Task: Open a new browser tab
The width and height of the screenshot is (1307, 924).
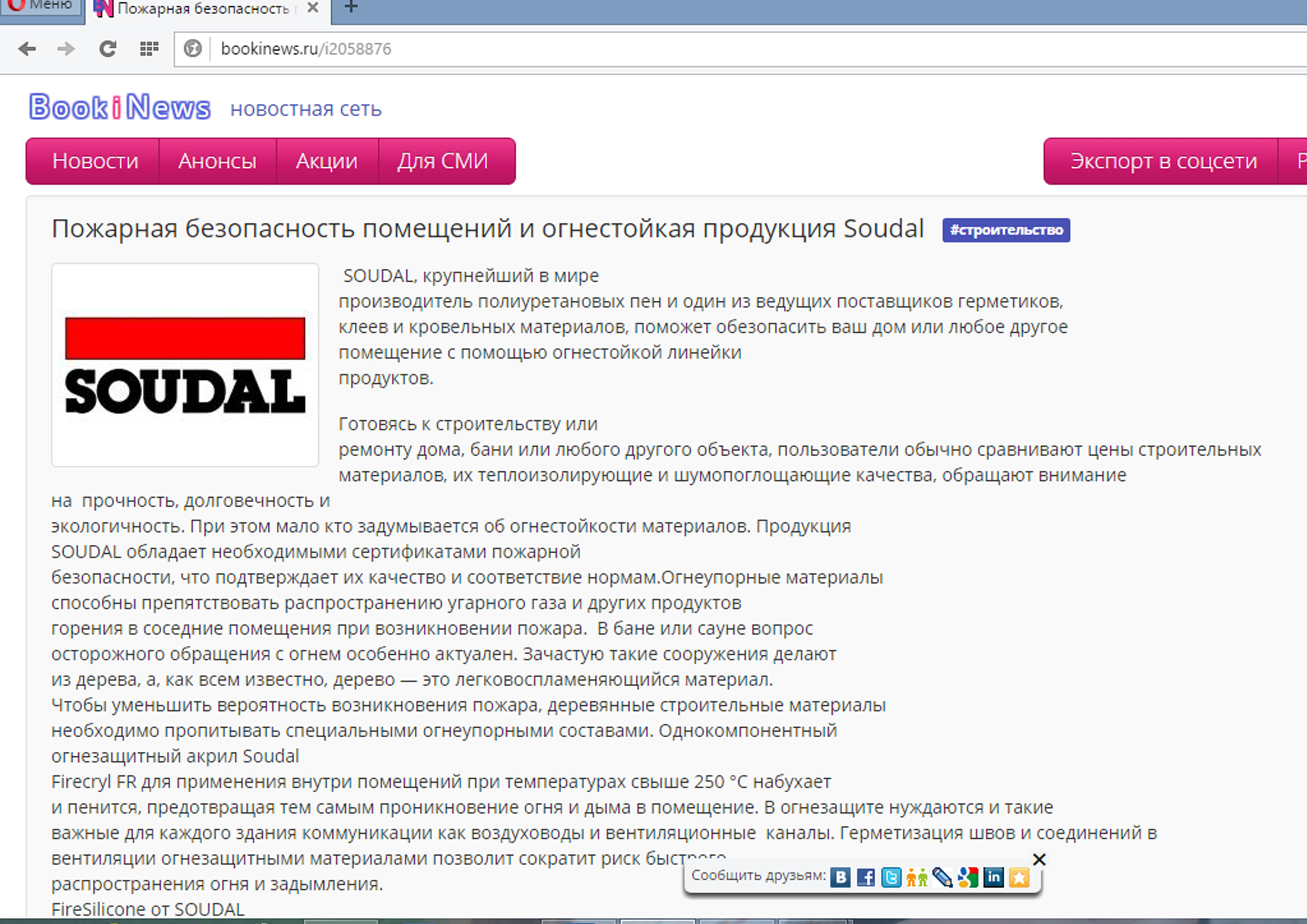Action: click(x=351, y=7)
